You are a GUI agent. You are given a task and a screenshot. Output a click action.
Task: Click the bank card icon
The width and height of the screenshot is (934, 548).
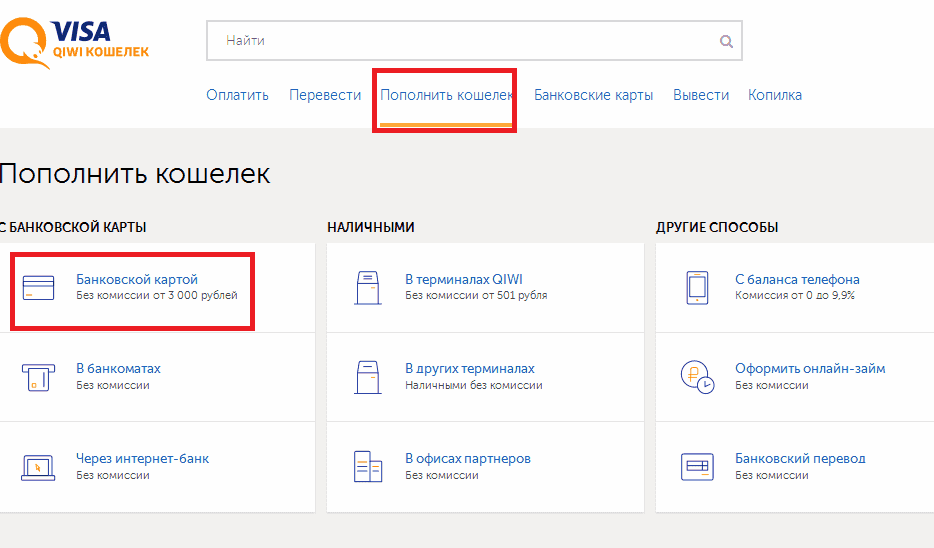pyautogui.click(x=38, y=287)
